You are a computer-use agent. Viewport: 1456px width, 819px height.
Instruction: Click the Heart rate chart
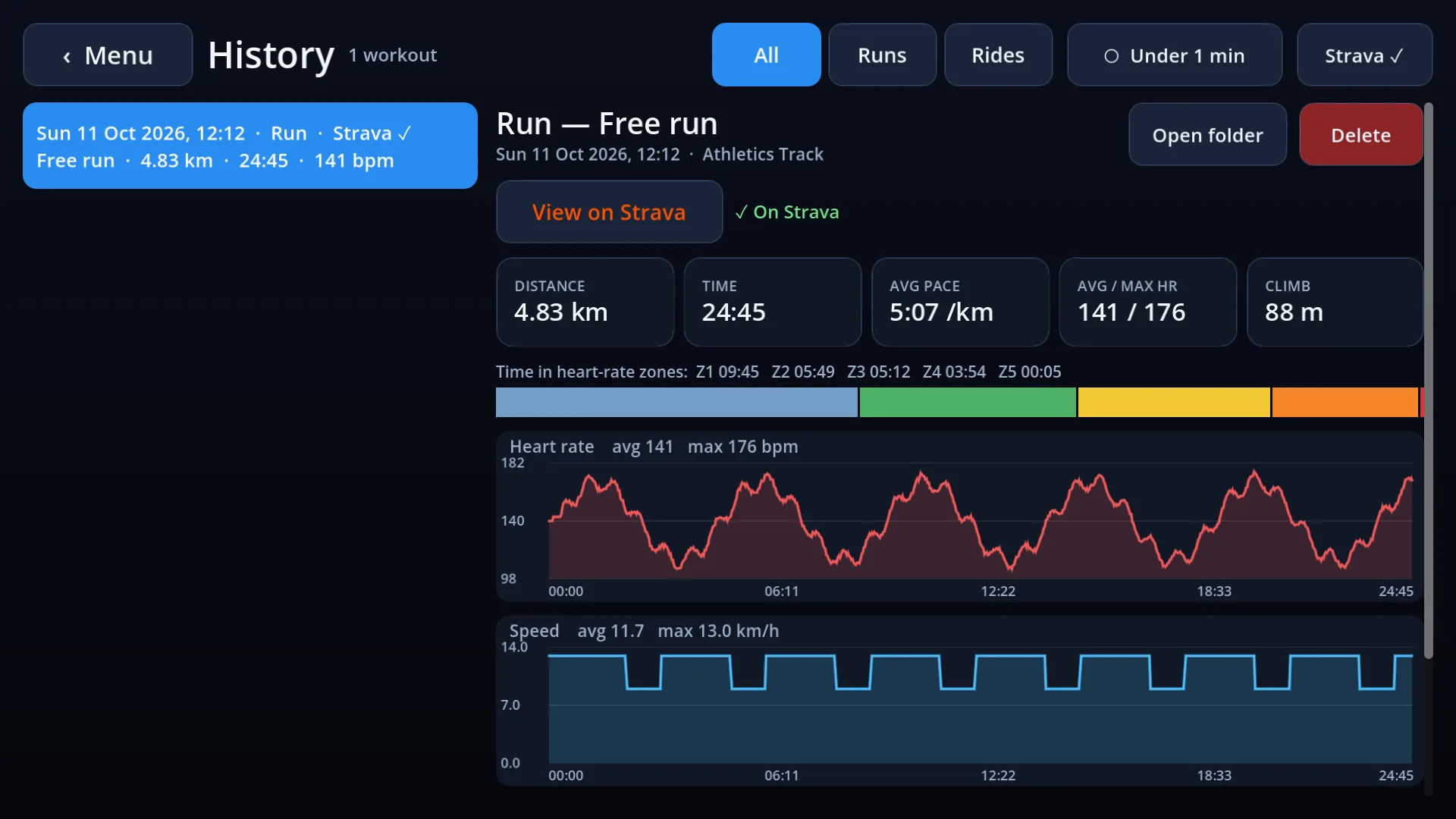pos(959,516)
